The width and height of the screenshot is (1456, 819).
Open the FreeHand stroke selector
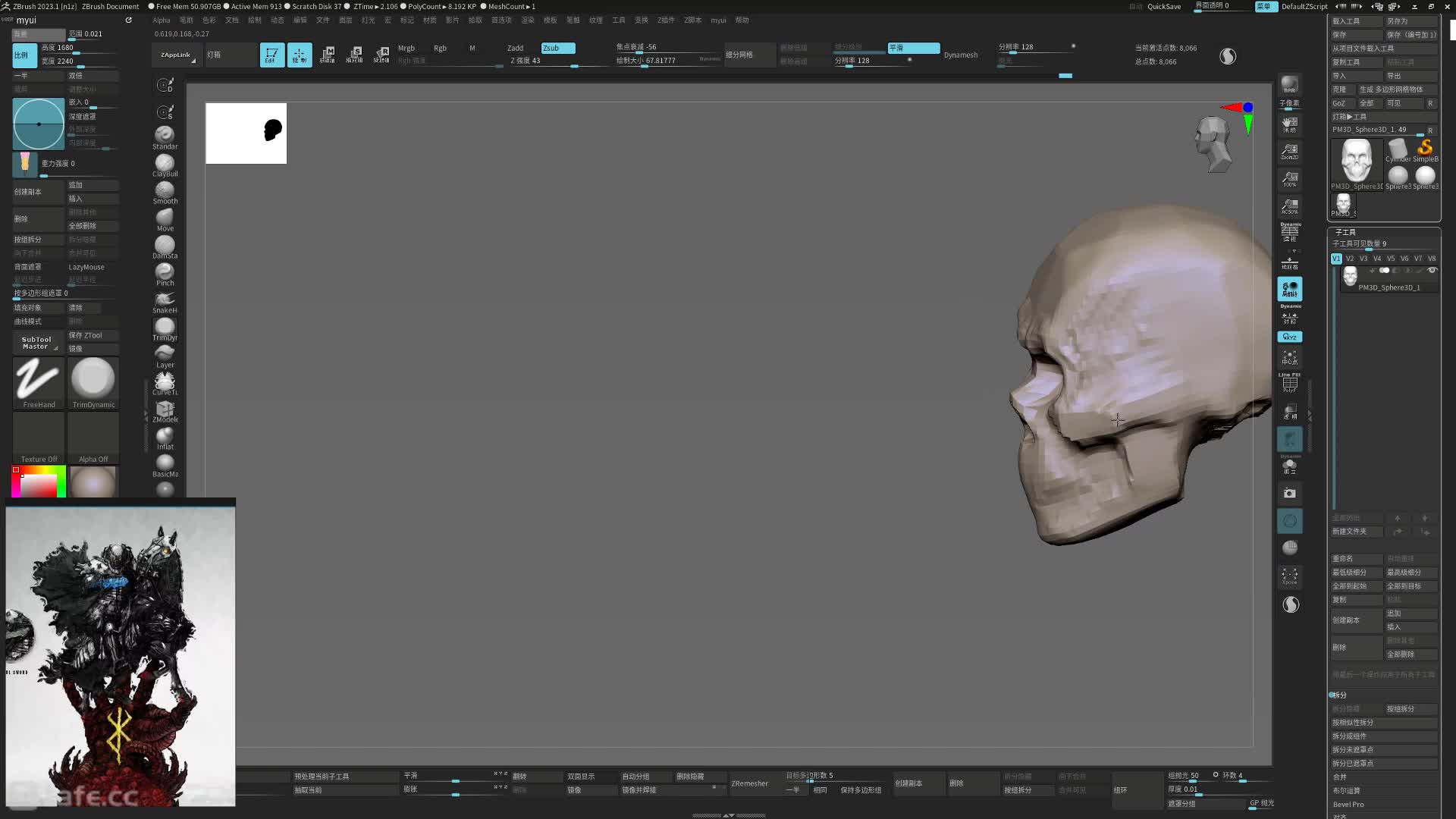[39, 381]
